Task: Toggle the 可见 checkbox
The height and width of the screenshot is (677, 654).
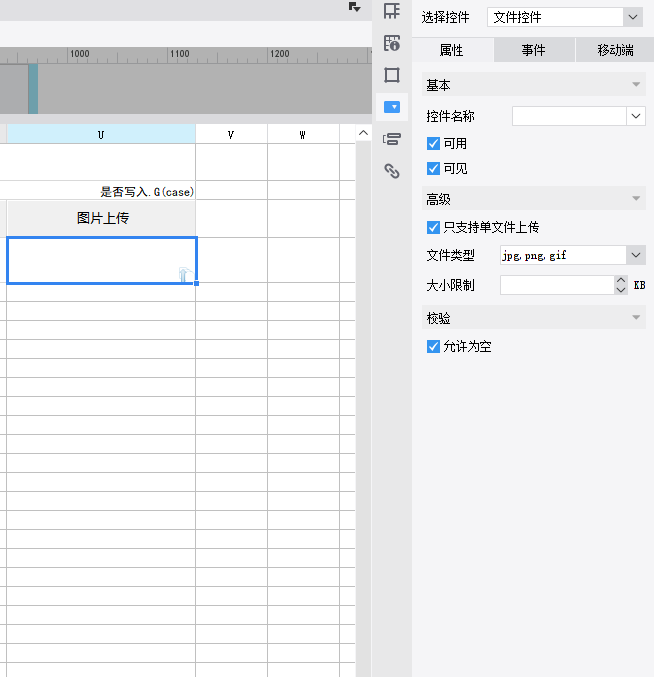Action: point(433,168)
